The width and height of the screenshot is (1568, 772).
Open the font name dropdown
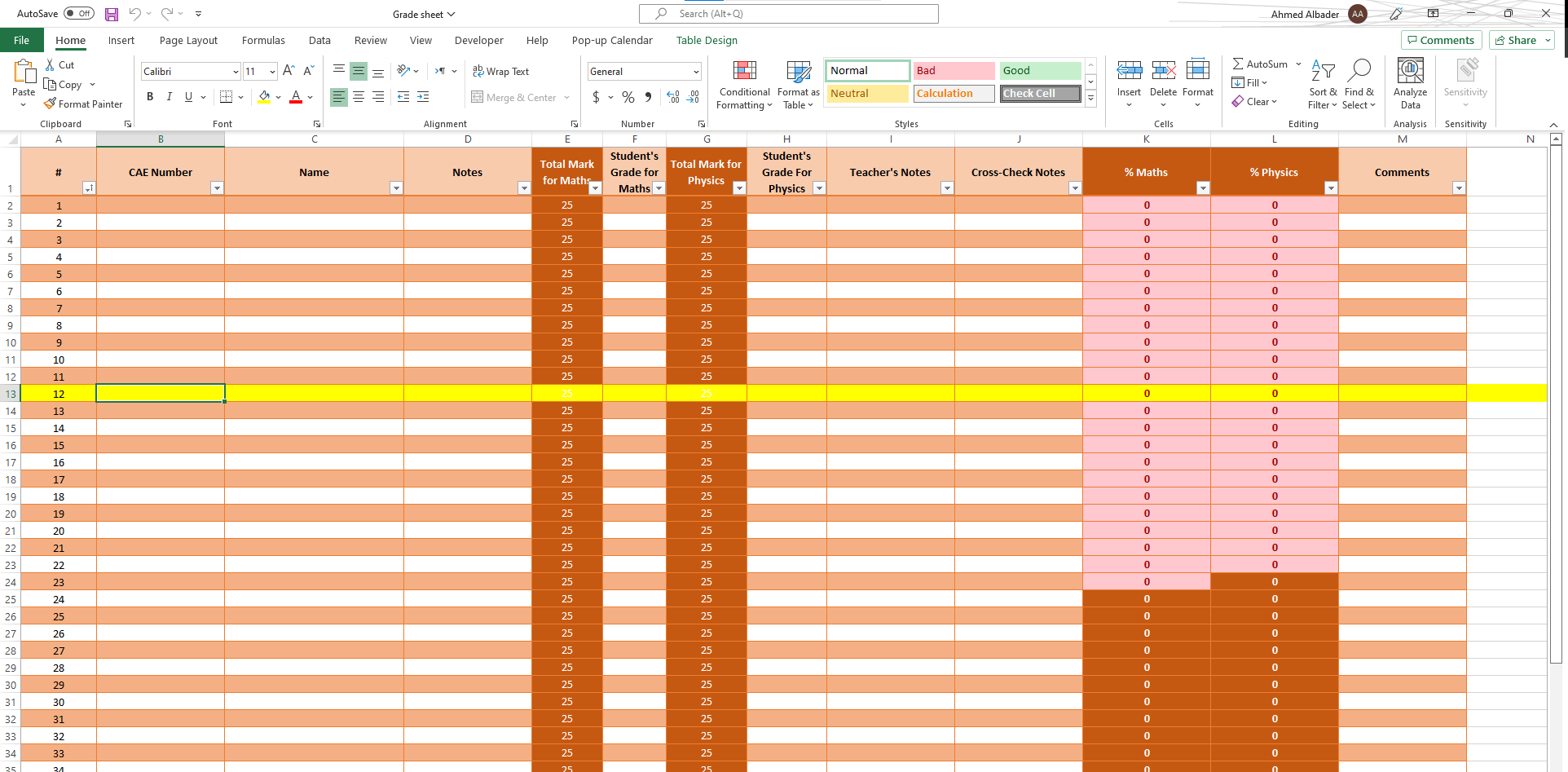pyautogui.click(x=236, y=72)
